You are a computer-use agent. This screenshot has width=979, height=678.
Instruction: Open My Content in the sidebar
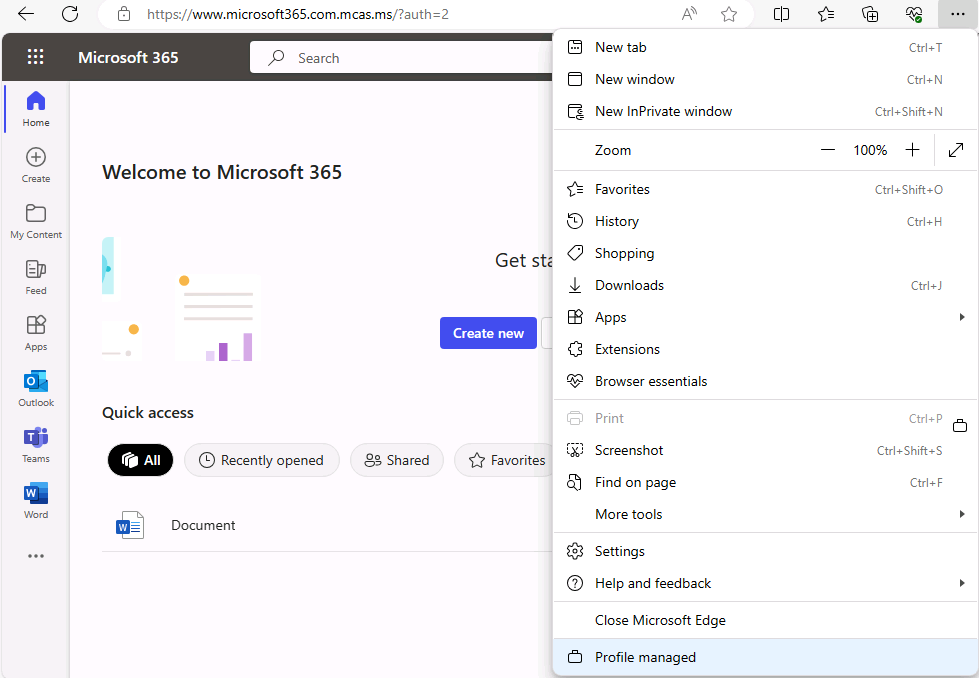pos(36,221)
